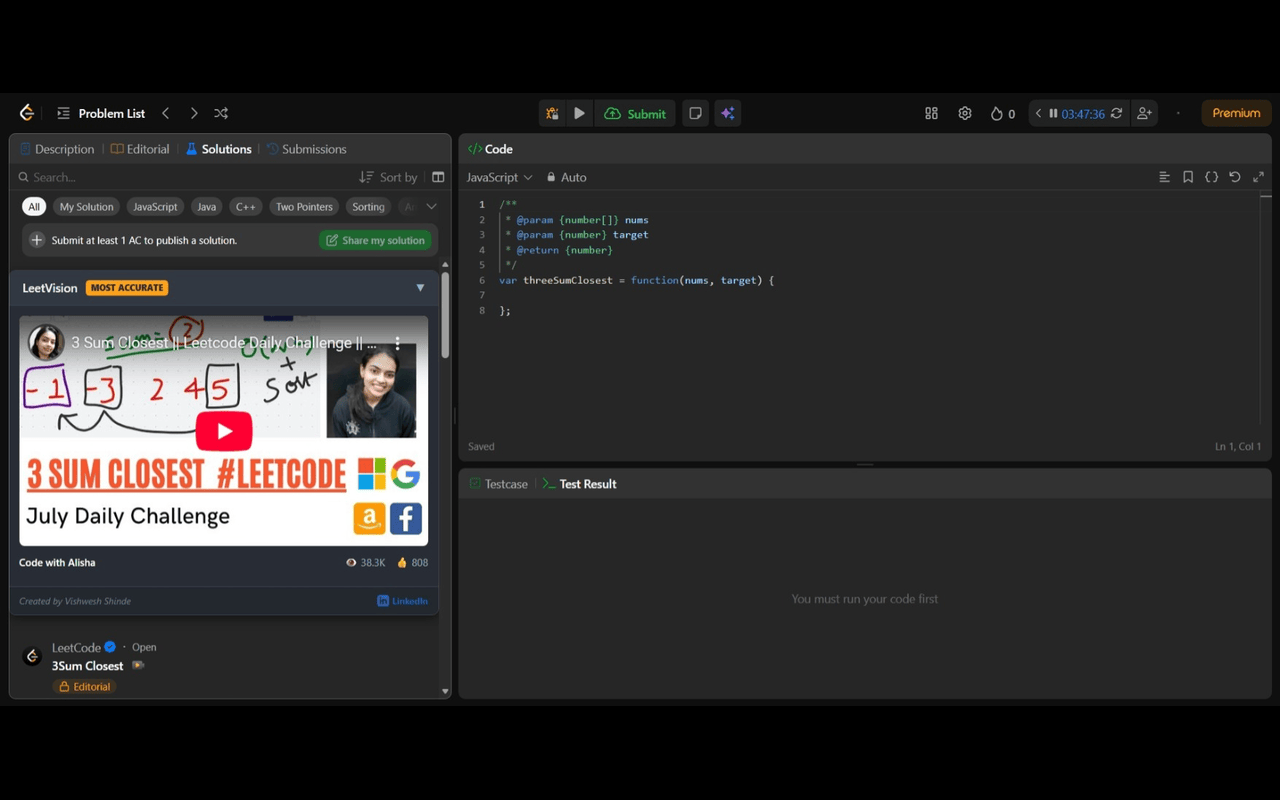Open the LeetCode 3Sum Closest solution post
1280x800 pixels.
pyautogui.click(x=88, y=666)
